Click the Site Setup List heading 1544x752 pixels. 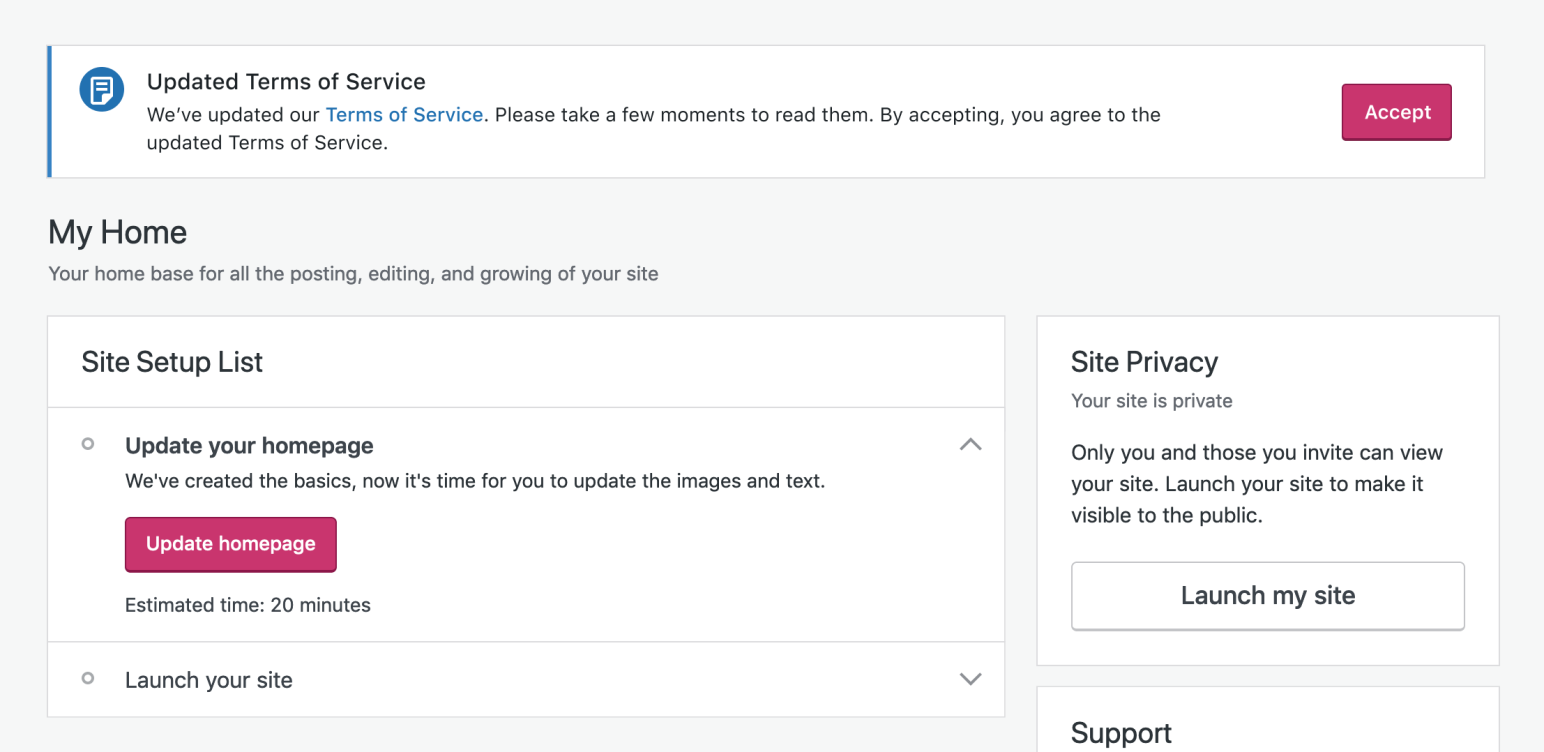click(172, 362)
